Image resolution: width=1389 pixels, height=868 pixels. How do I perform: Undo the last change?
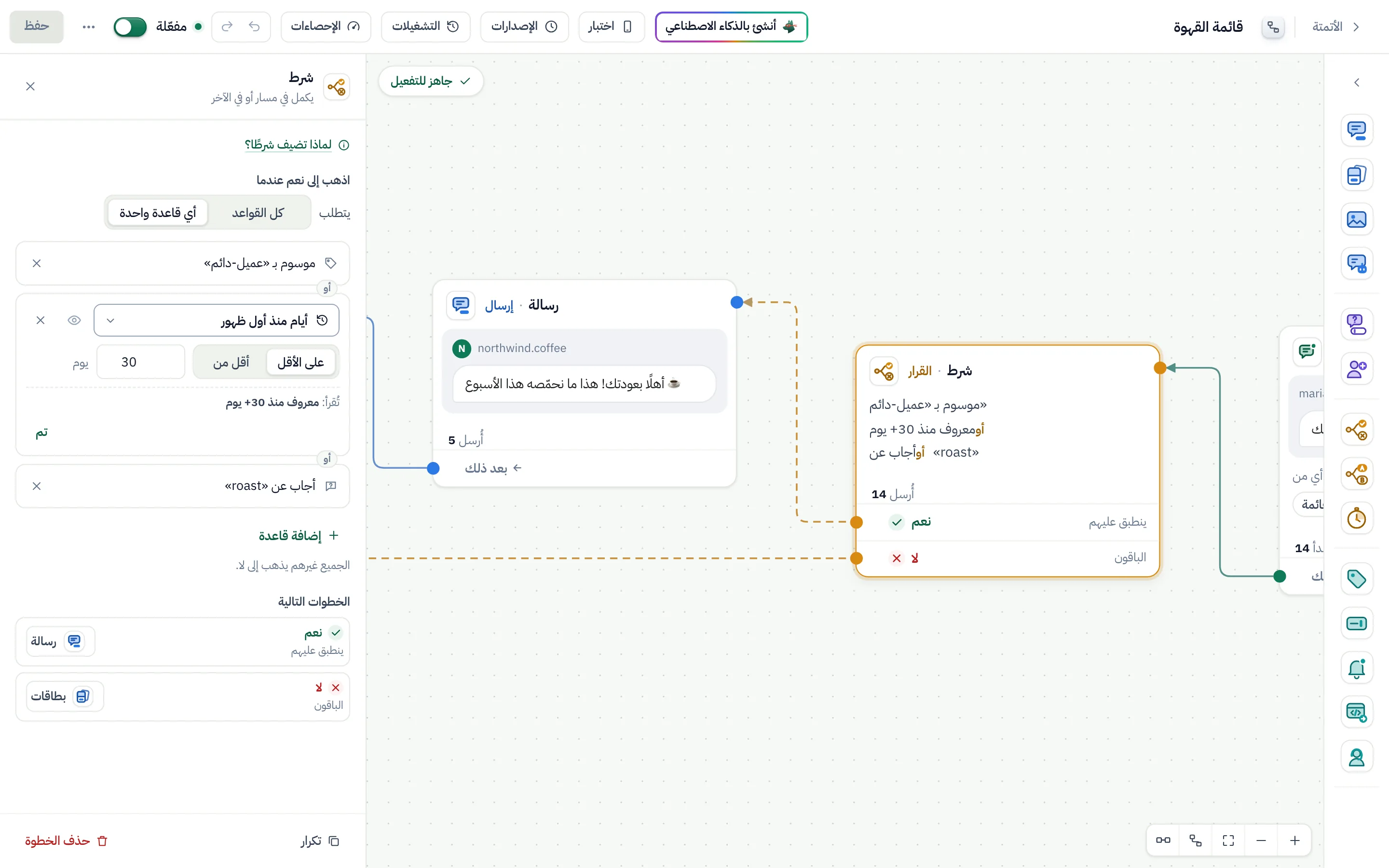[254, 27]
